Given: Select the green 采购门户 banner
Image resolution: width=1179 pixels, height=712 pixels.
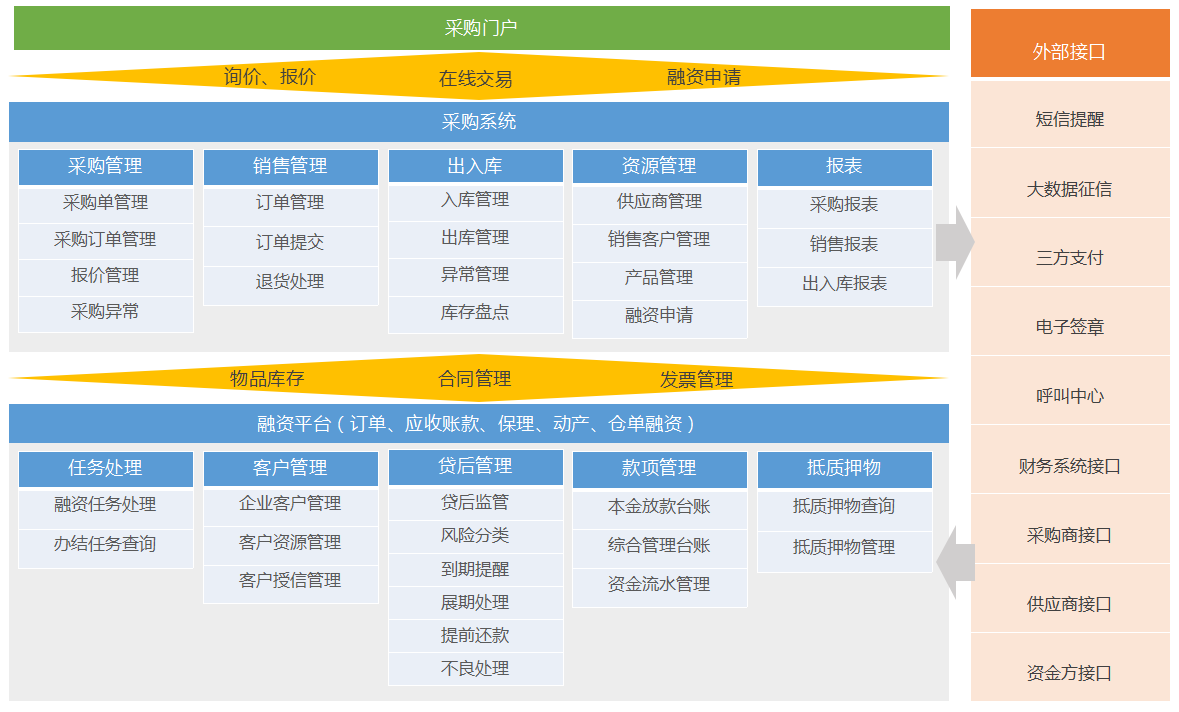Looking at the screenshot, I should [481, 28].
